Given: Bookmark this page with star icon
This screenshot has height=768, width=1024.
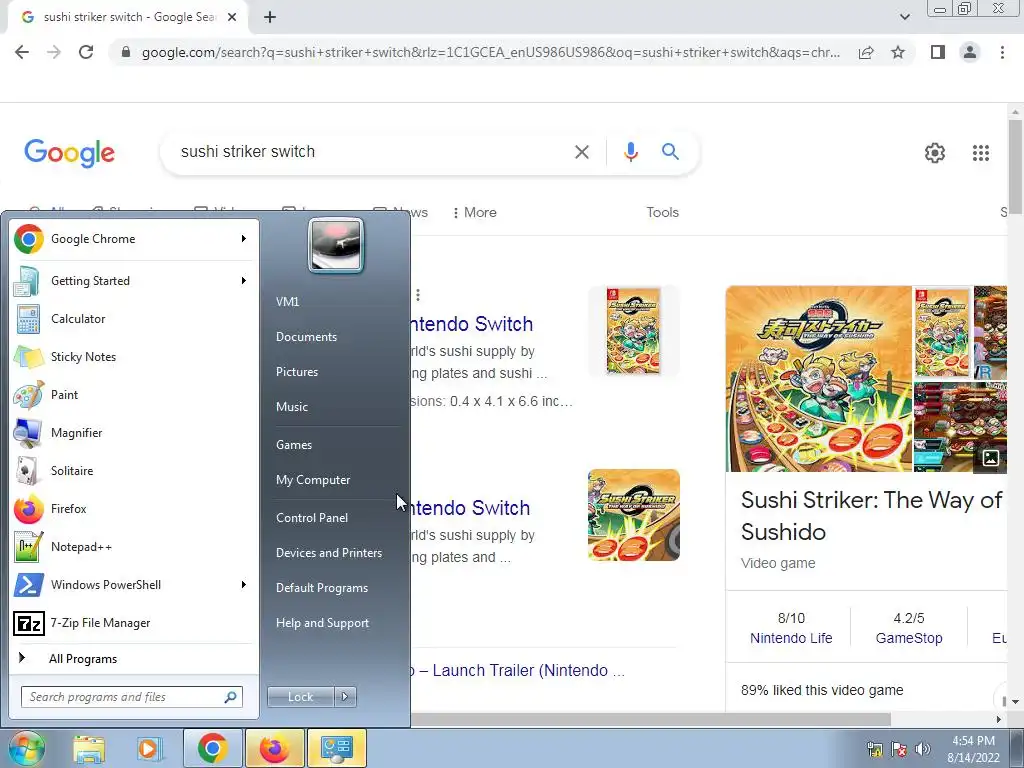Looking at the screenshot, I should pos(898,52).
